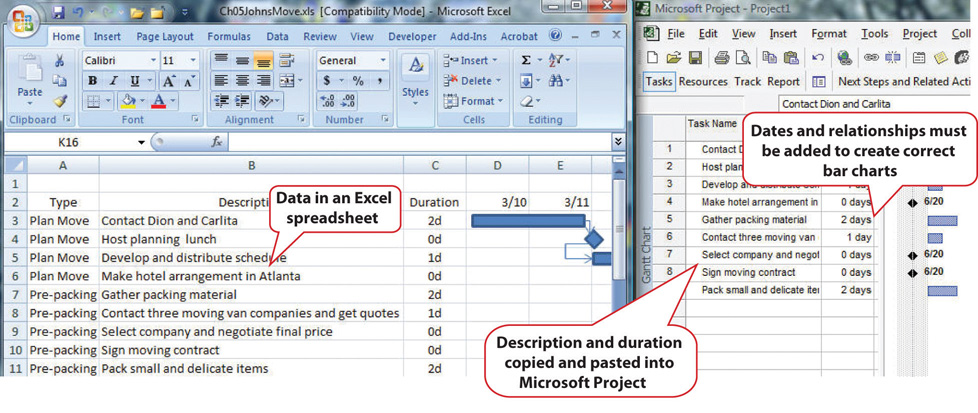Toggle Center alignment in Excel
Screen dimensions: 978x413
[x=243, y=80]
